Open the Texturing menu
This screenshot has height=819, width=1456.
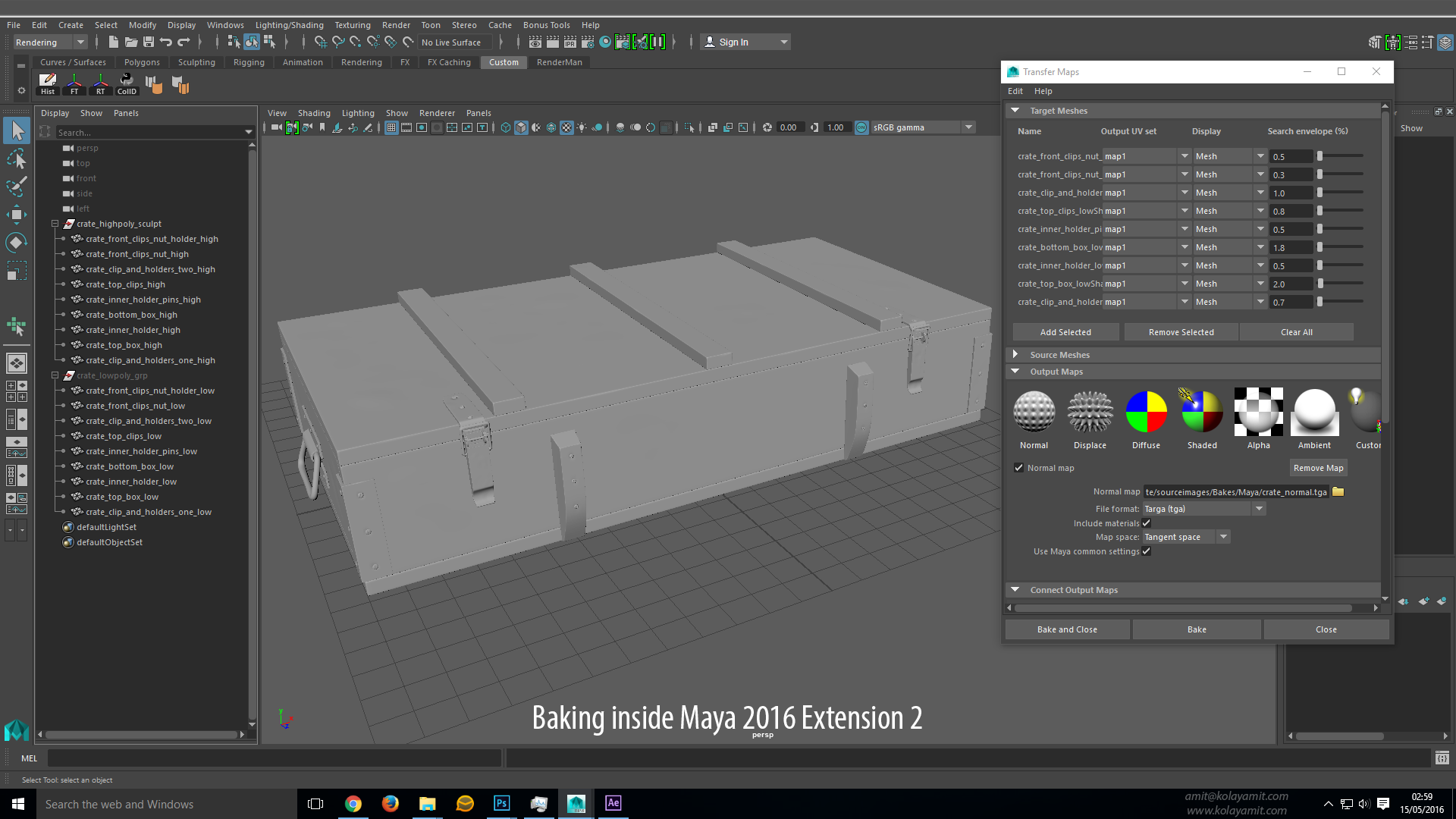coord(353,25)
